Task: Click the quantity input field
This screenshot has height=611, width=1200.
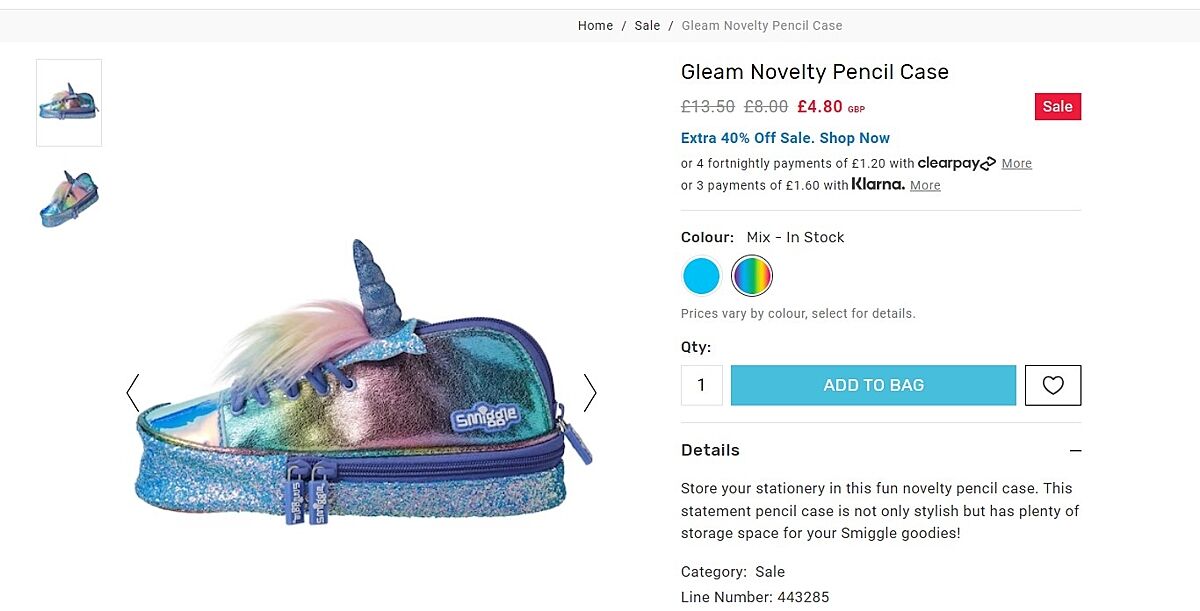Action: tap(701, 385)
